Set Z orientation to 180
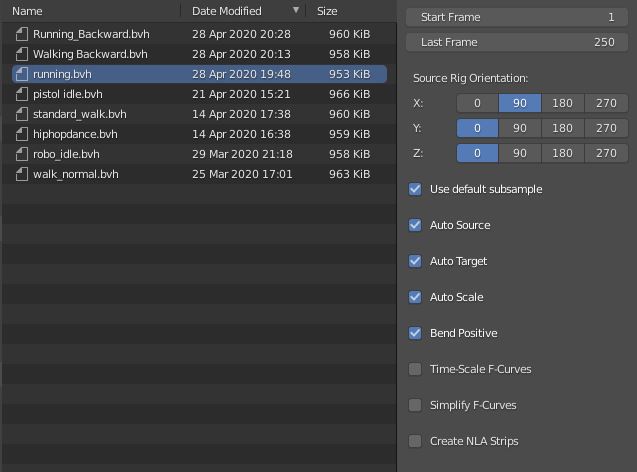 (x=562, y=153)
